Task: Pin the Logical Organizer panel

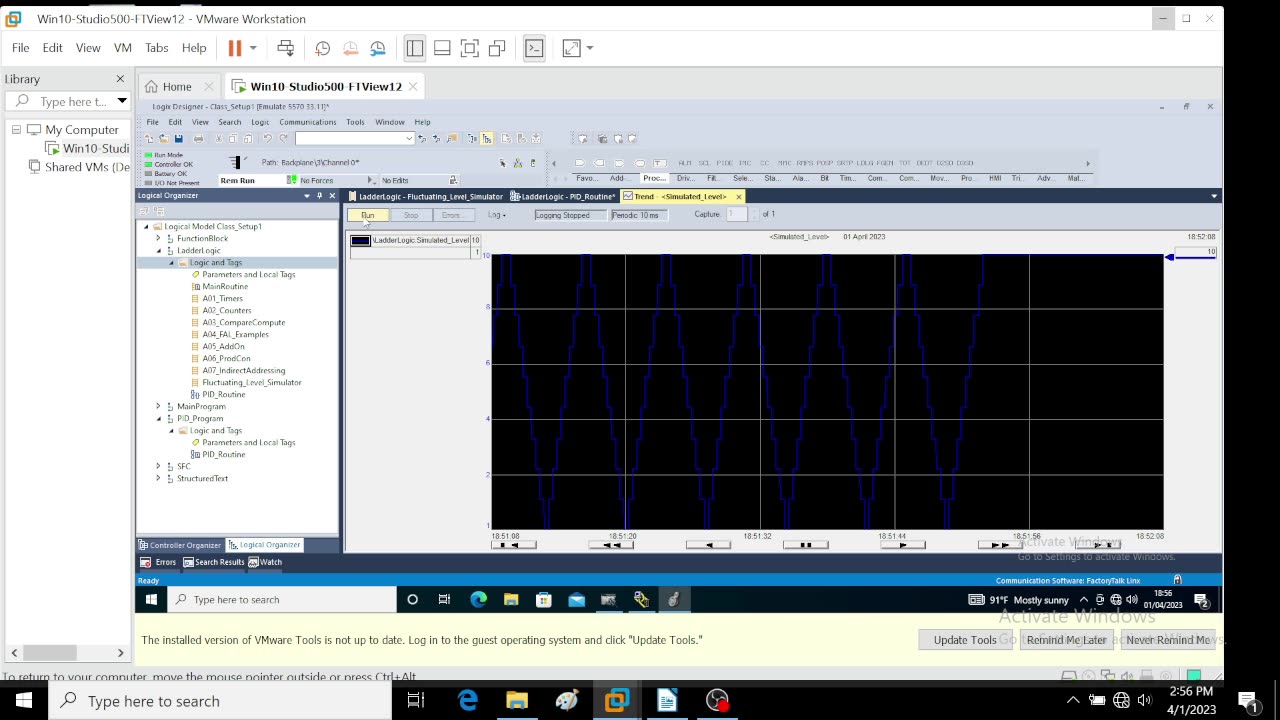Action: coord(319,196)
